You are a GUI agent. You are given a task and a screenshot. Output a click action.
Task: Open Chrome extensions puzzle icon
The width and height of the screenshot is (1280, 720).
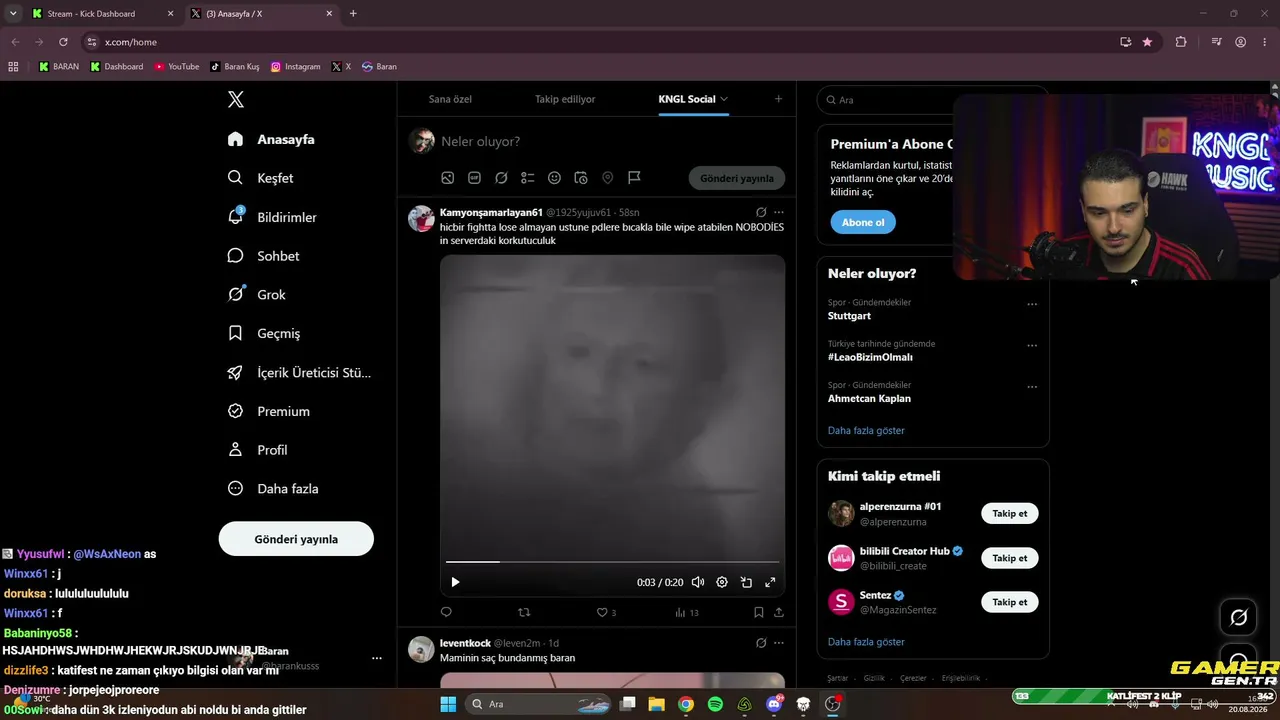[x=1181, y=42]
